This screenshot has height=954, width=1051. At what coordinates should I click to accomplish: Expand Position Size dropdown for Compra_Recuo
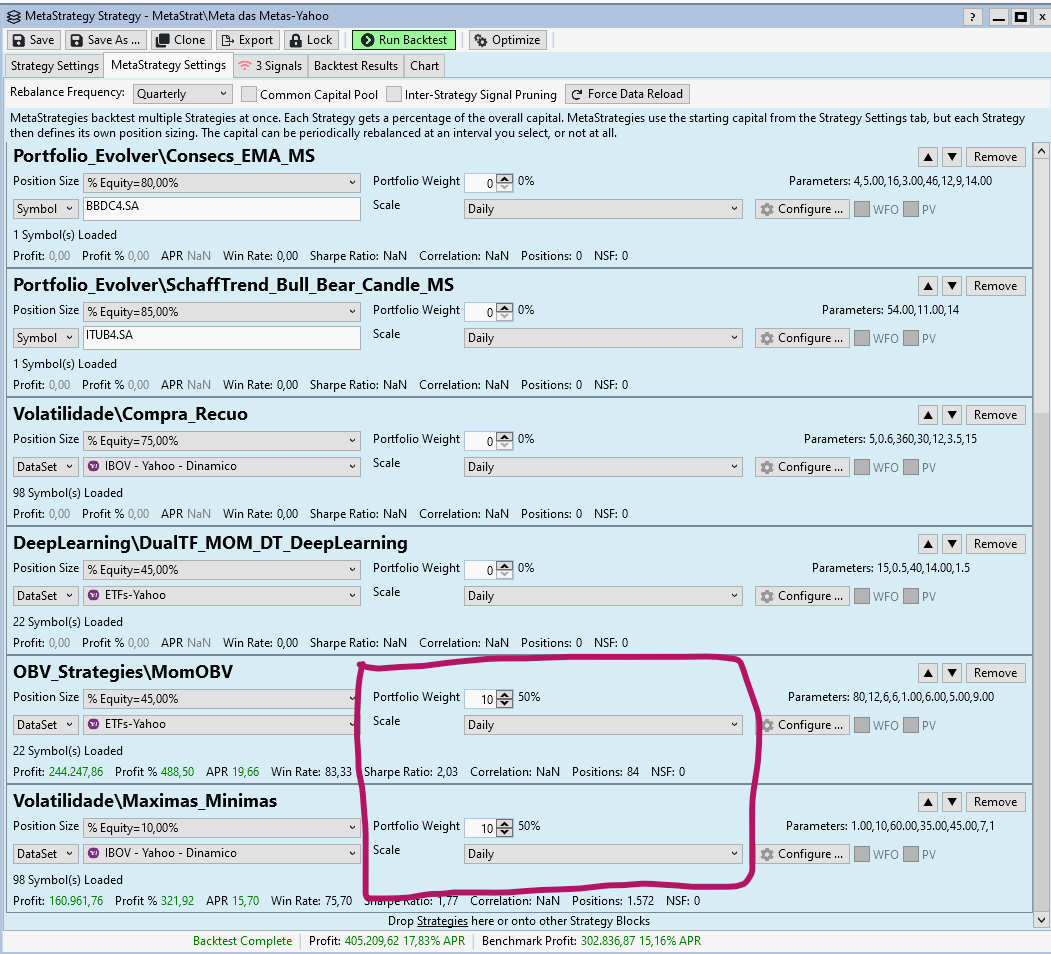coord(221,441)
